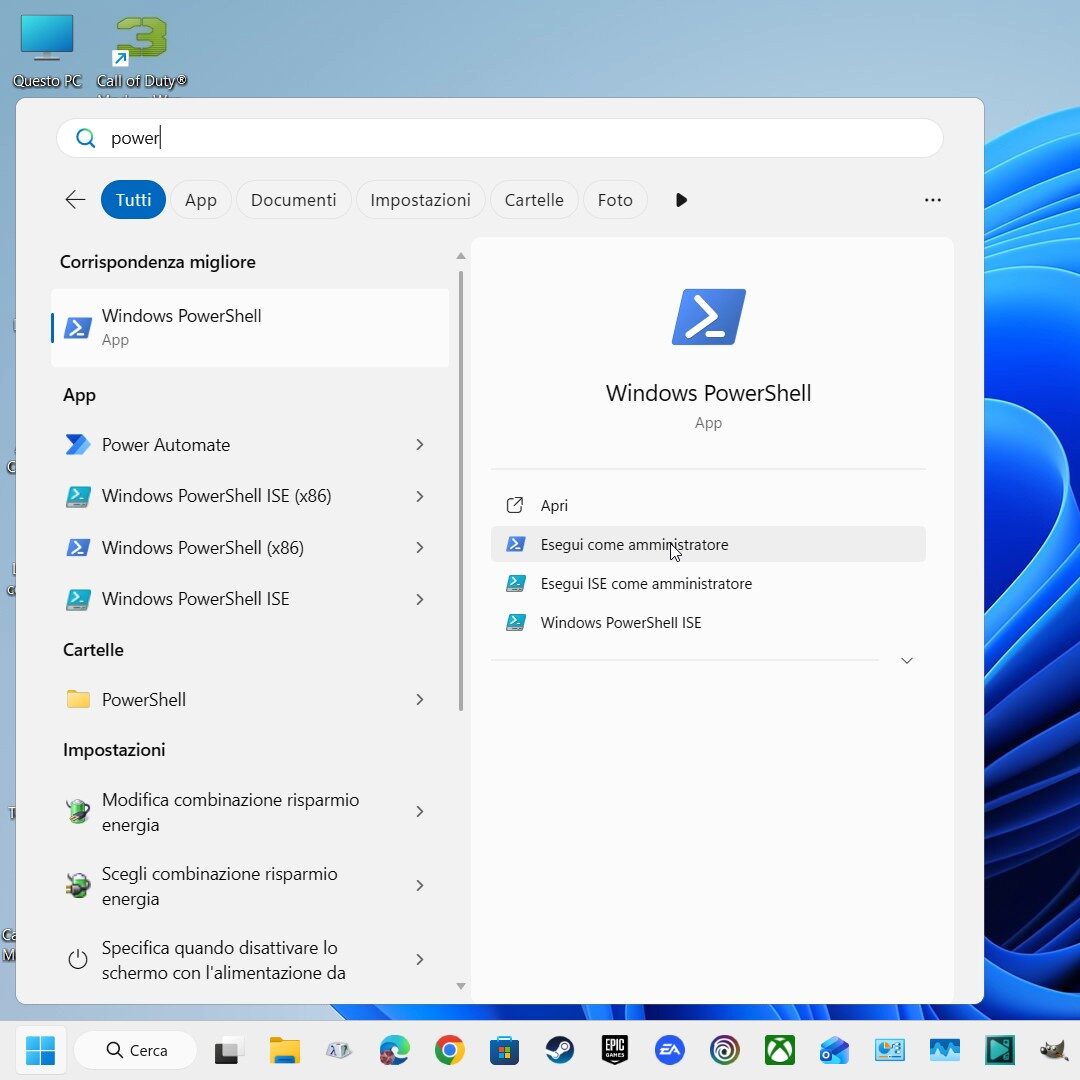Image resolution: width=1080 pixels, height=1080 pixels.
Task: Open the Power Automate app result
Action: 250,444
